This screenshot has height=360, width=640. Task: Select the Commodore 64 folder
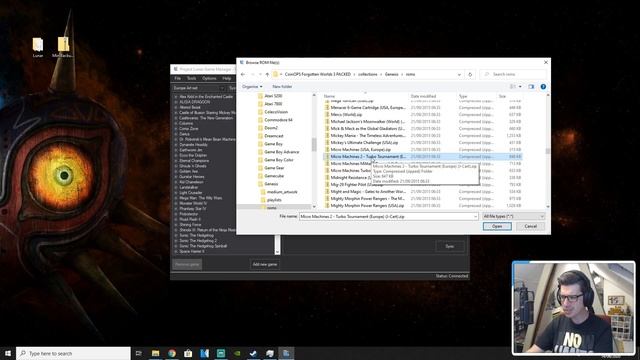point(278,120)
